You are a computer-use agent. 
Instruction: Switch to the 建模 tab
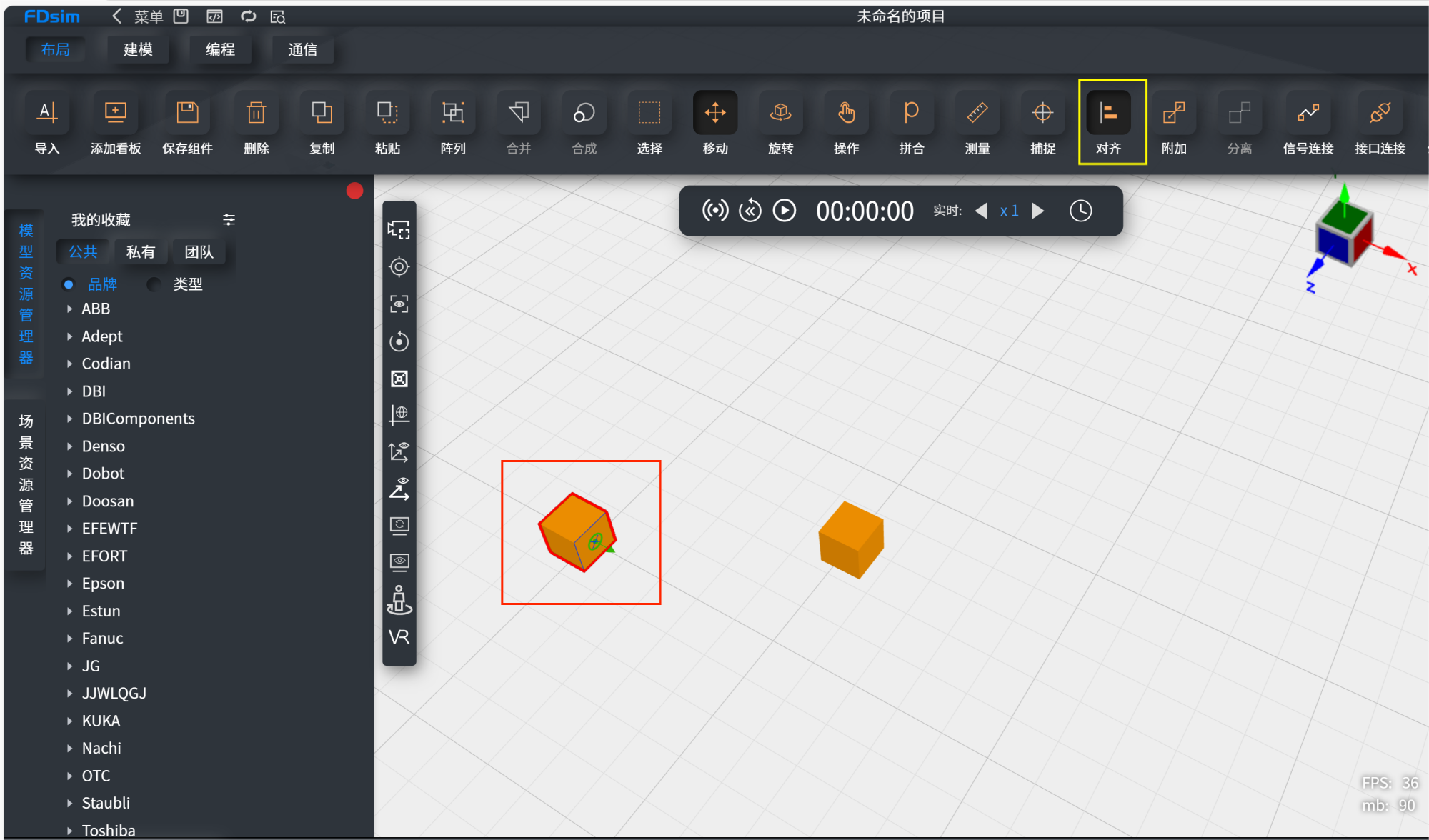(x=138, y=49)
